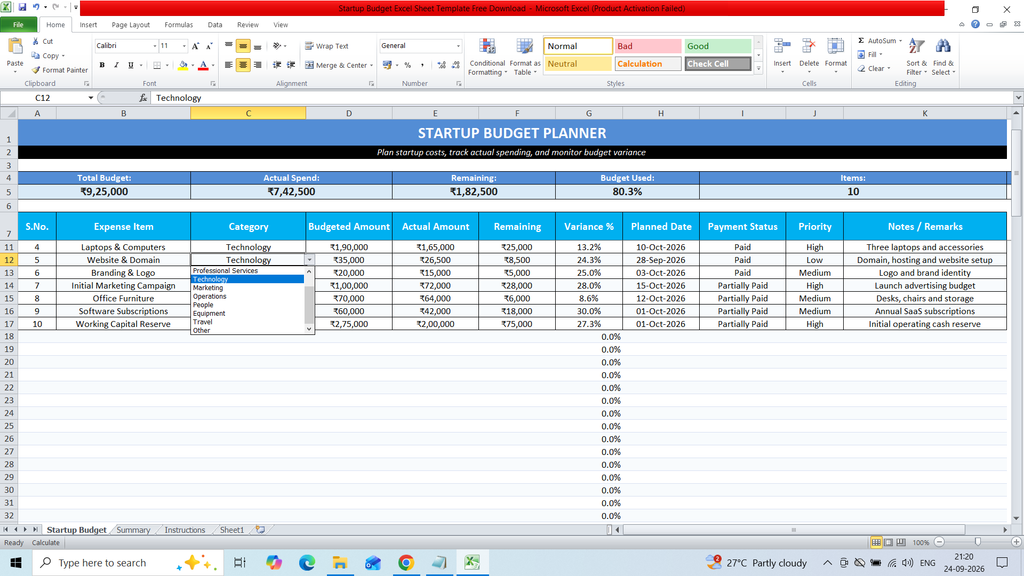
Task: Decrease font size with Shrink Font icon
Action: coord(209,46)
